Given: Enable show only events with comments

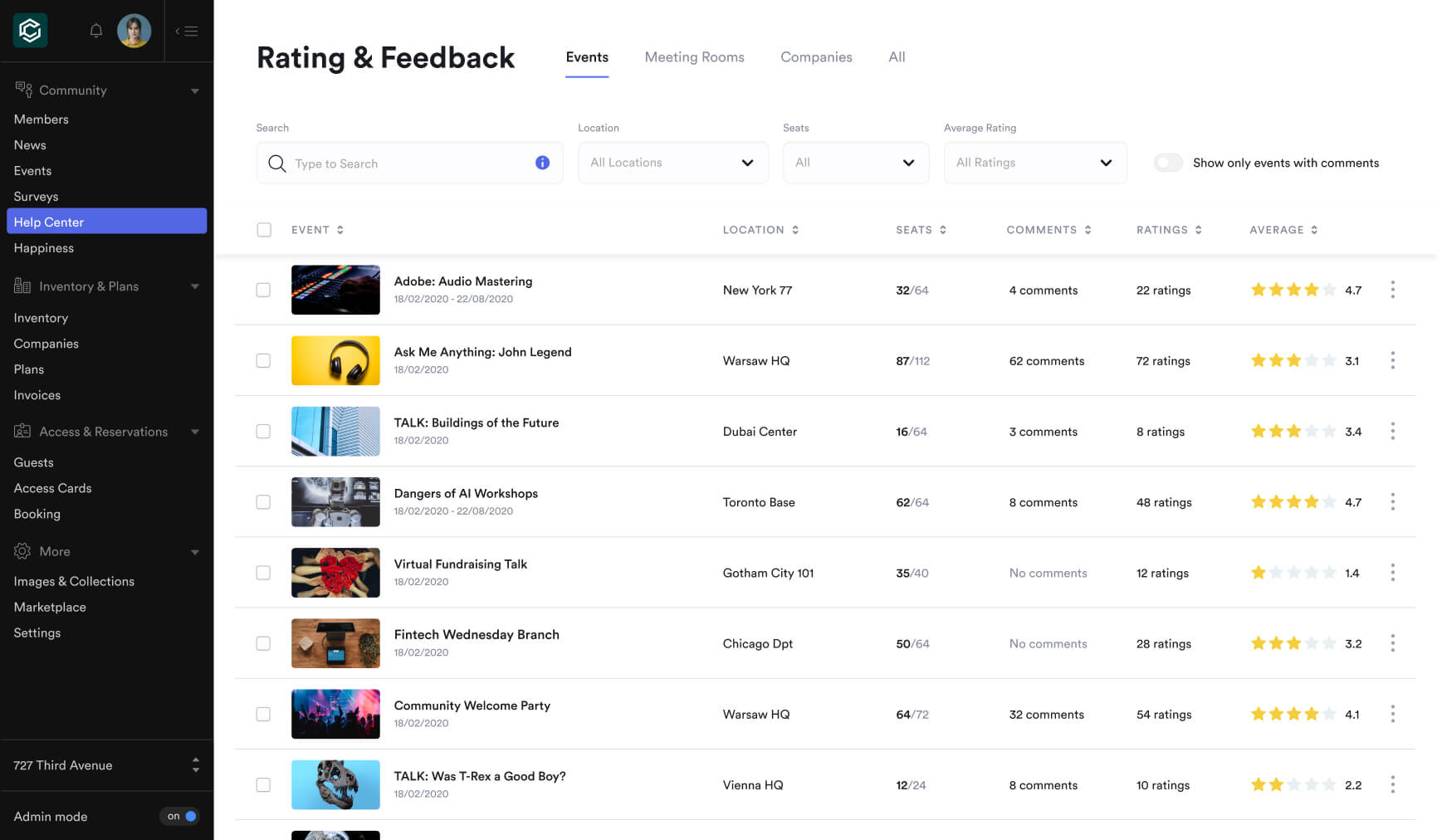Looking at the screenshot, I should click(1168, 163).
